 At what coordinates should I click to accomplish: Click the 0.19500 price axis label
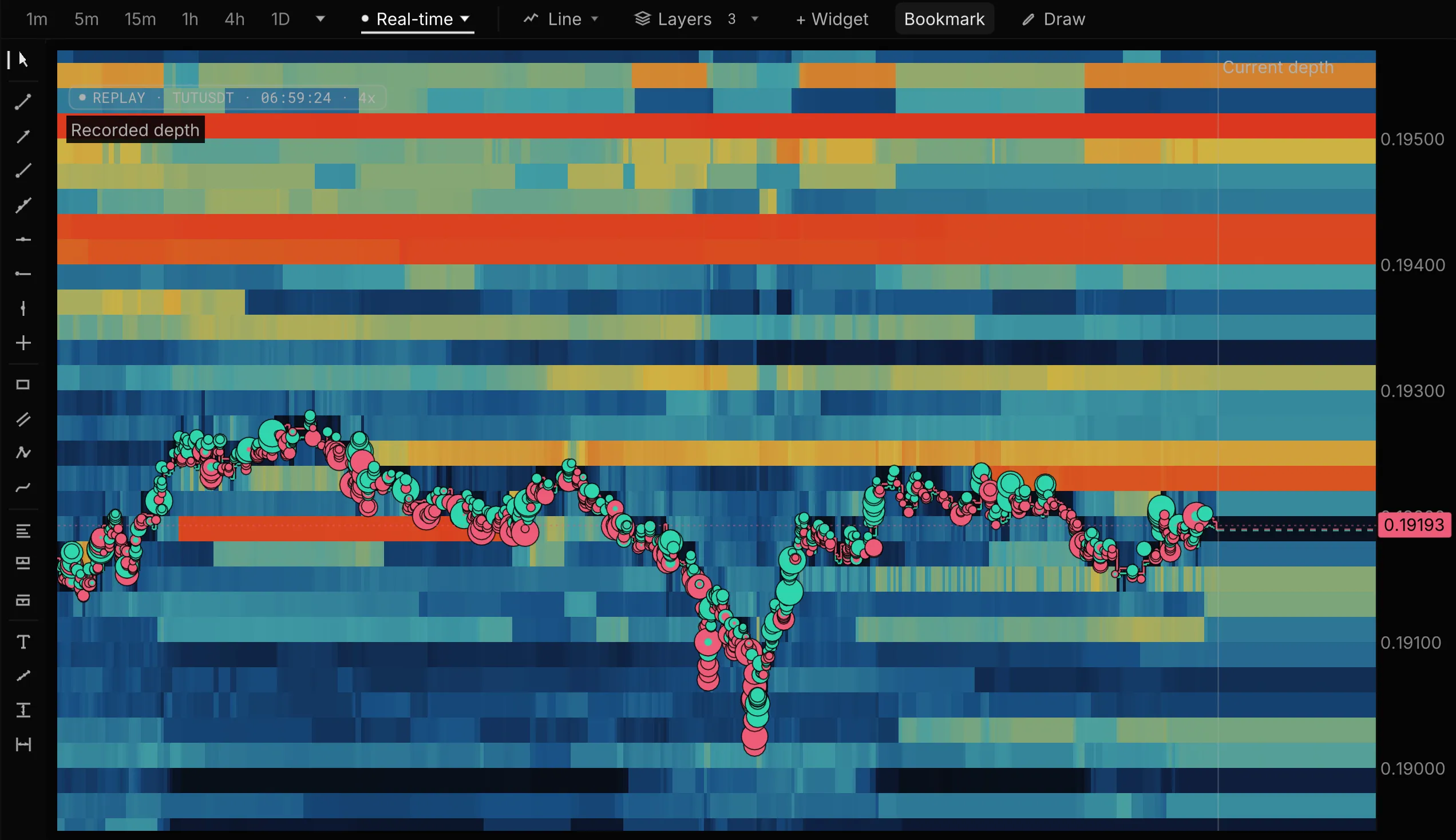(1412, 139)
